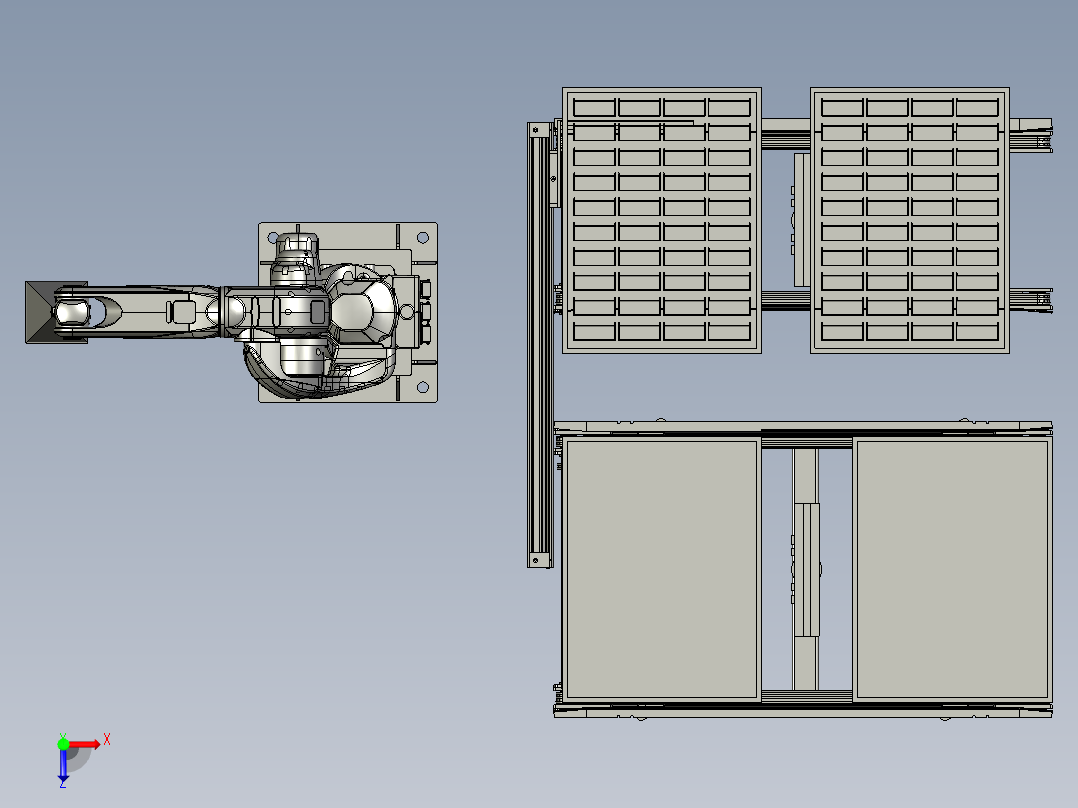Click the green Y axis dot of the triad

click(63, 744)
